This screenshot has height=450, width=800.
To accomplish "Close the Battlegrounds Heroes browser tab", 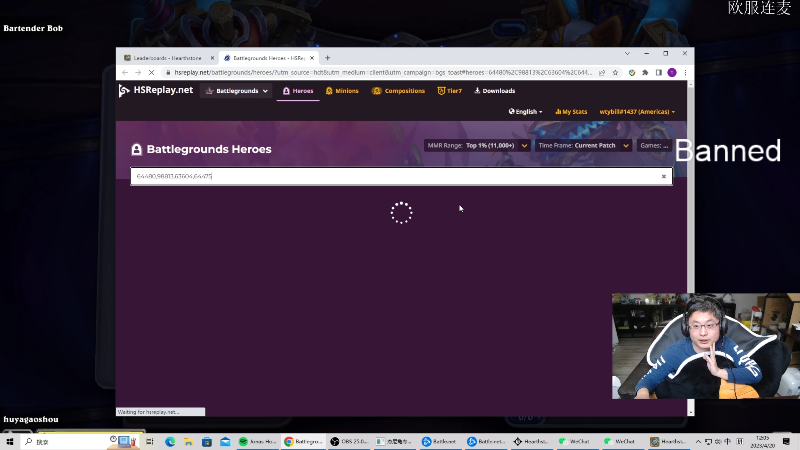I will pos(312,58).
